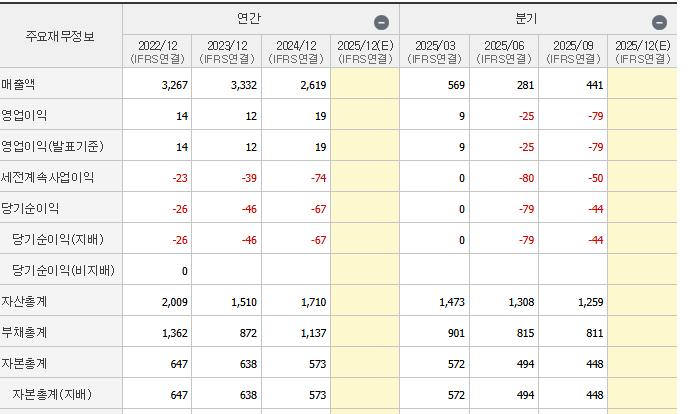Click the quarterly 2025/12(E) column header
694x414 pixels.
point(643,52)
